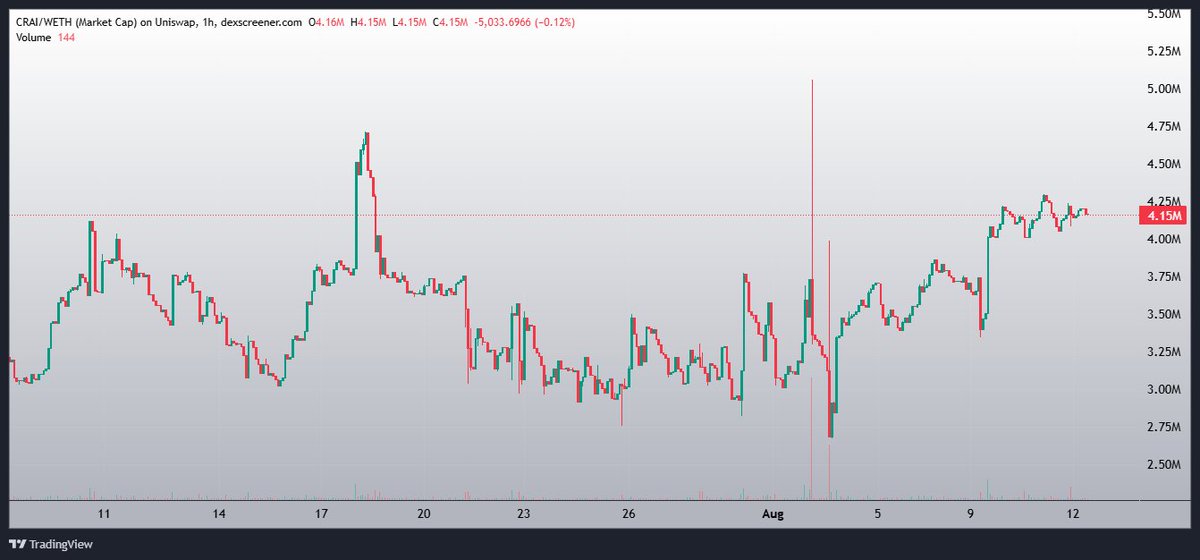
Task: Click the 4.50M price axis label
Action: [1163, 164]
